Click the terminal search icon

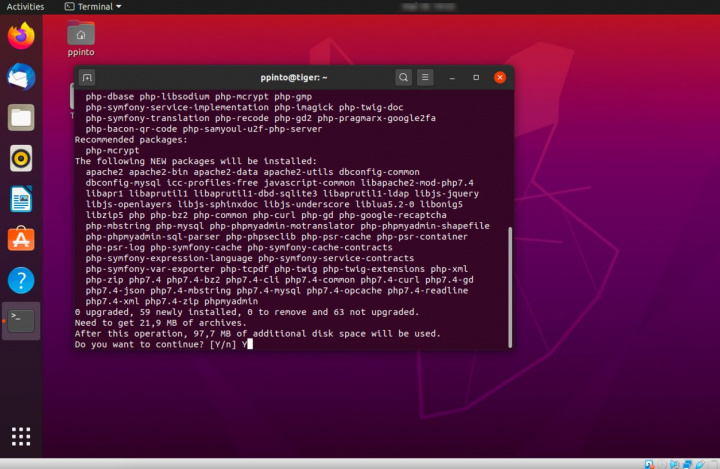pos(403,77)
